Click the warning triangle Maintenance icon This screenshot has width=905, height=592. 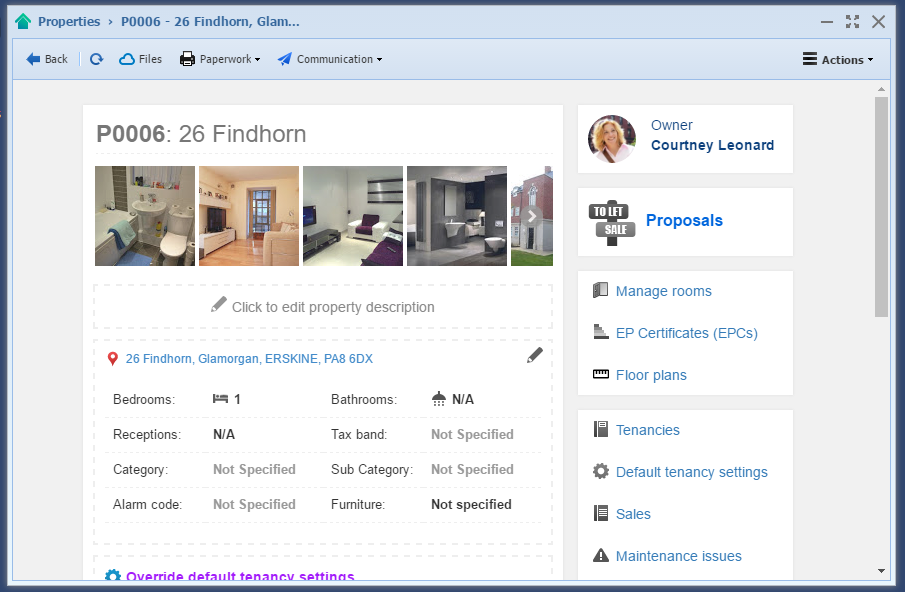pos(601,555)
